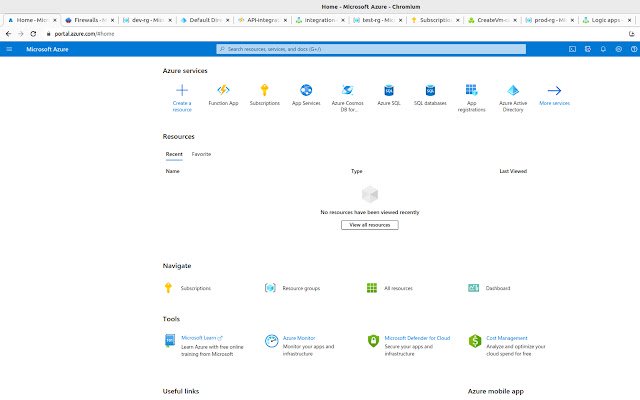Click the browser back arrow
The image size is (640, 400).
tap(9, 34)
